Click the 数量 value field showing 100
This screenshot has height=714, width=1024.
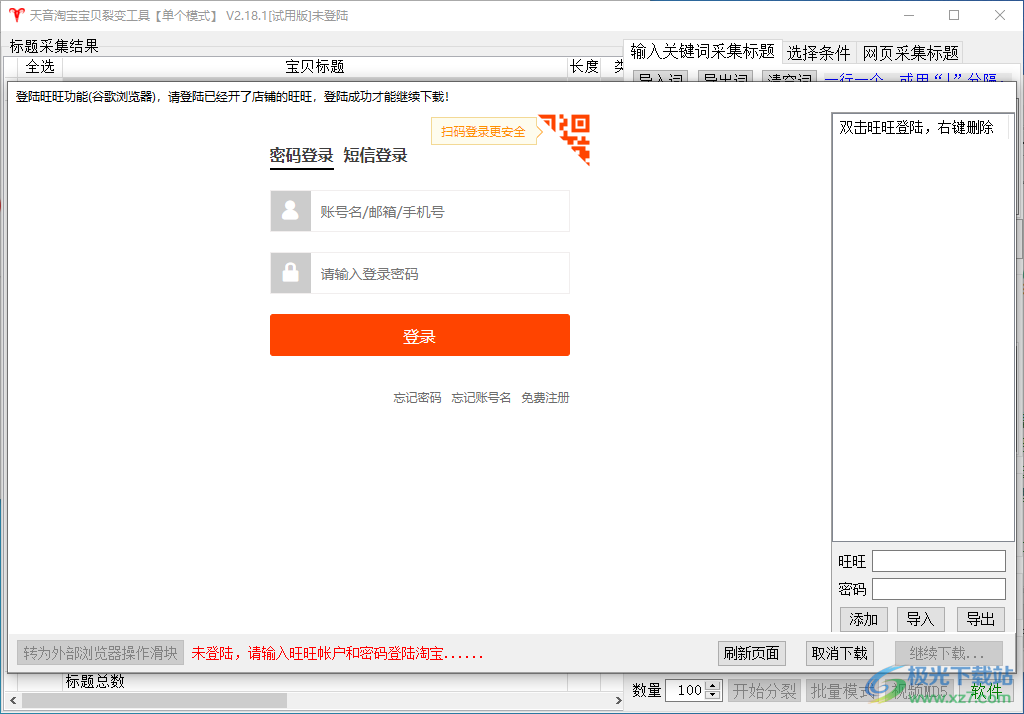tap(687, 690)
